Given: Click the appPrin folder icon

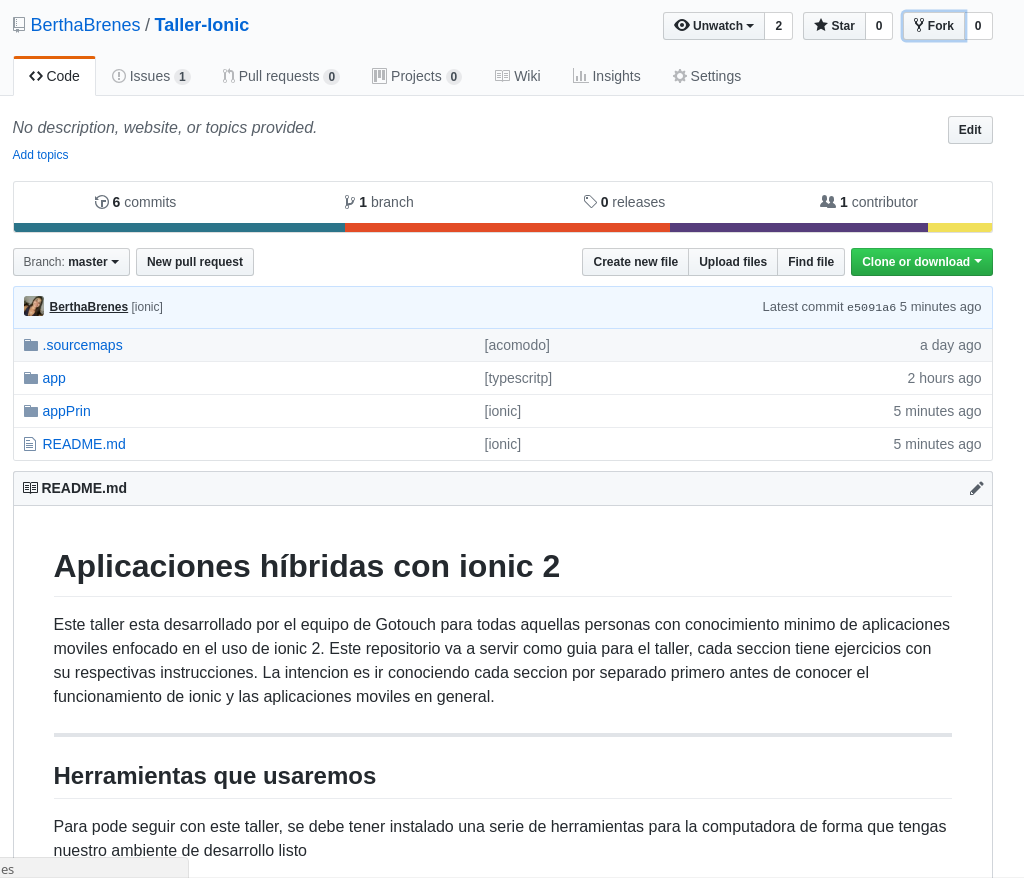Looking at the screenshot, I should pos(31,411).
